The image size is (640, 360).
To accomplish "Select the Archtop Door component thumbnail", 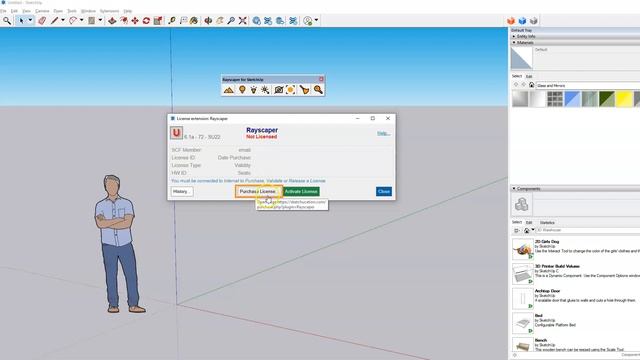I will coord(522,298).
